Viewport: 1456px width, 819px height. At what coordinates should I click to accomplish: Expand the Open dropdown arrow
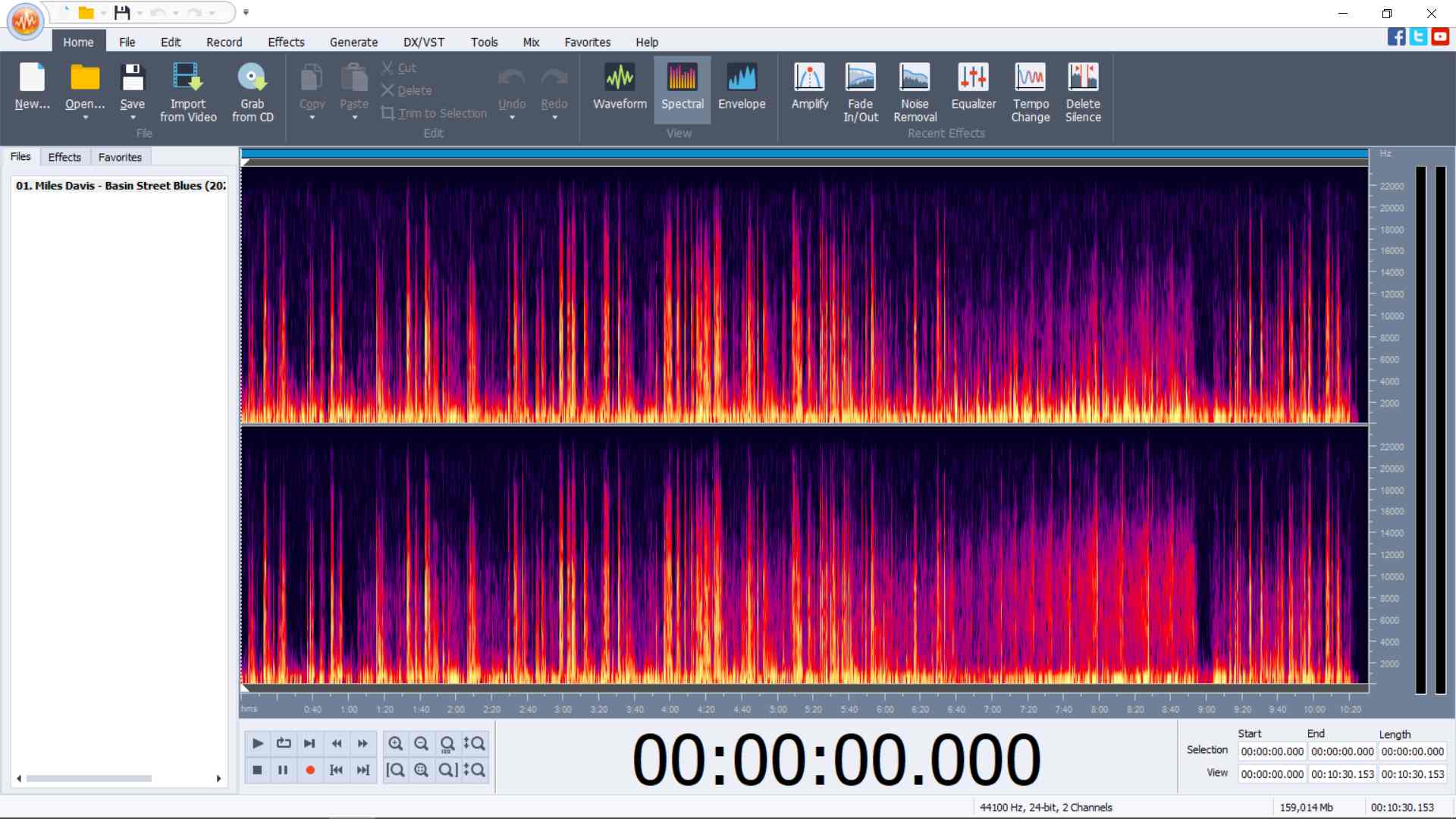click(85, 118)
